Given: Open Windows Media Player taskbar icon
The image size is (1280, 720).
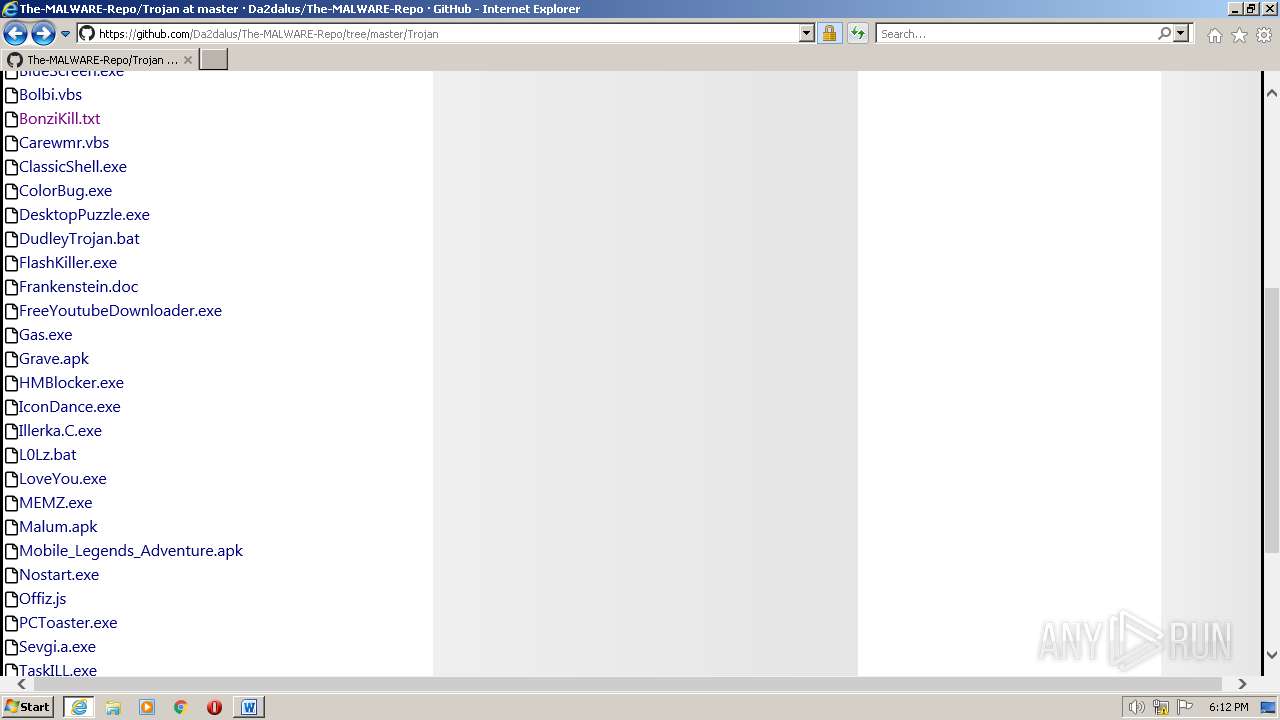Looking at the screenshot, I should click(147, 707).
